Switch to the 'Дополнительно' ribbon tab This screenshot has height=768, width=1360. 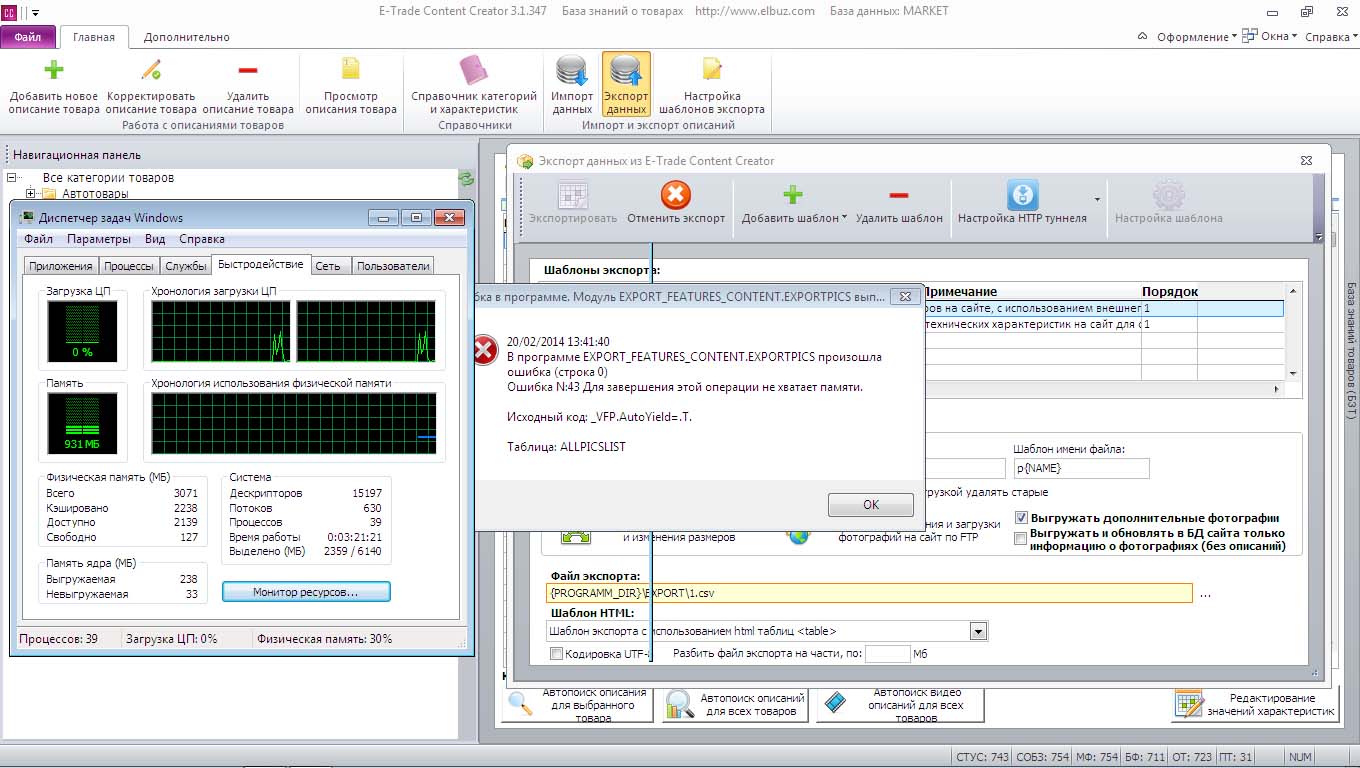(187, 37)
